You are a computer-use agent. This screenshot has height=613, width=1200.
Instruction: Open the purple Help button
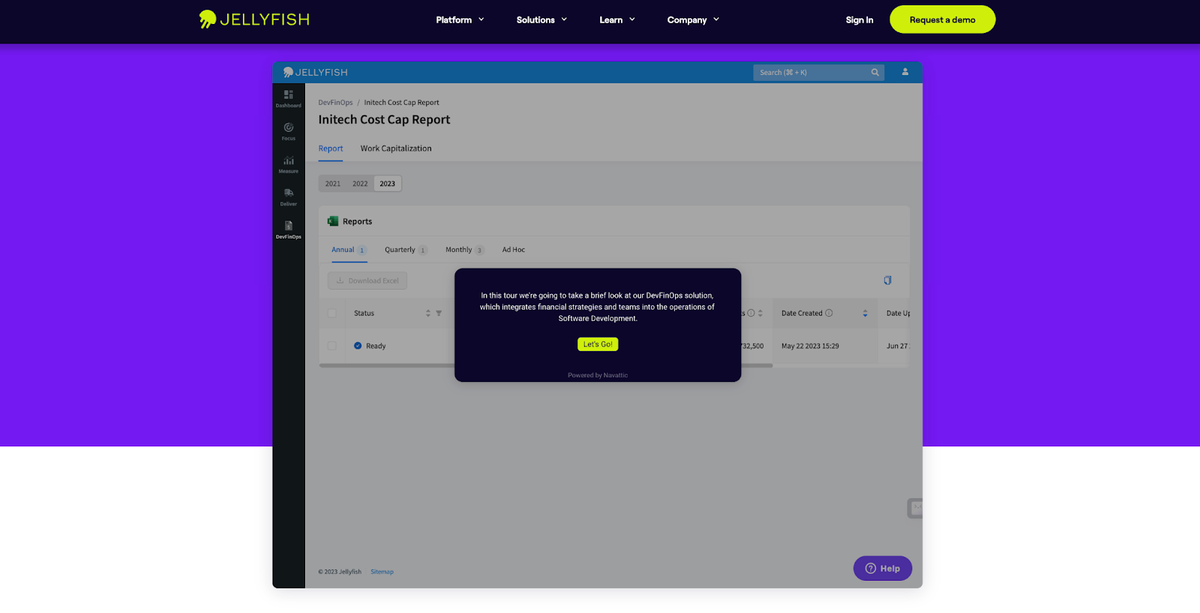point(882,568)
